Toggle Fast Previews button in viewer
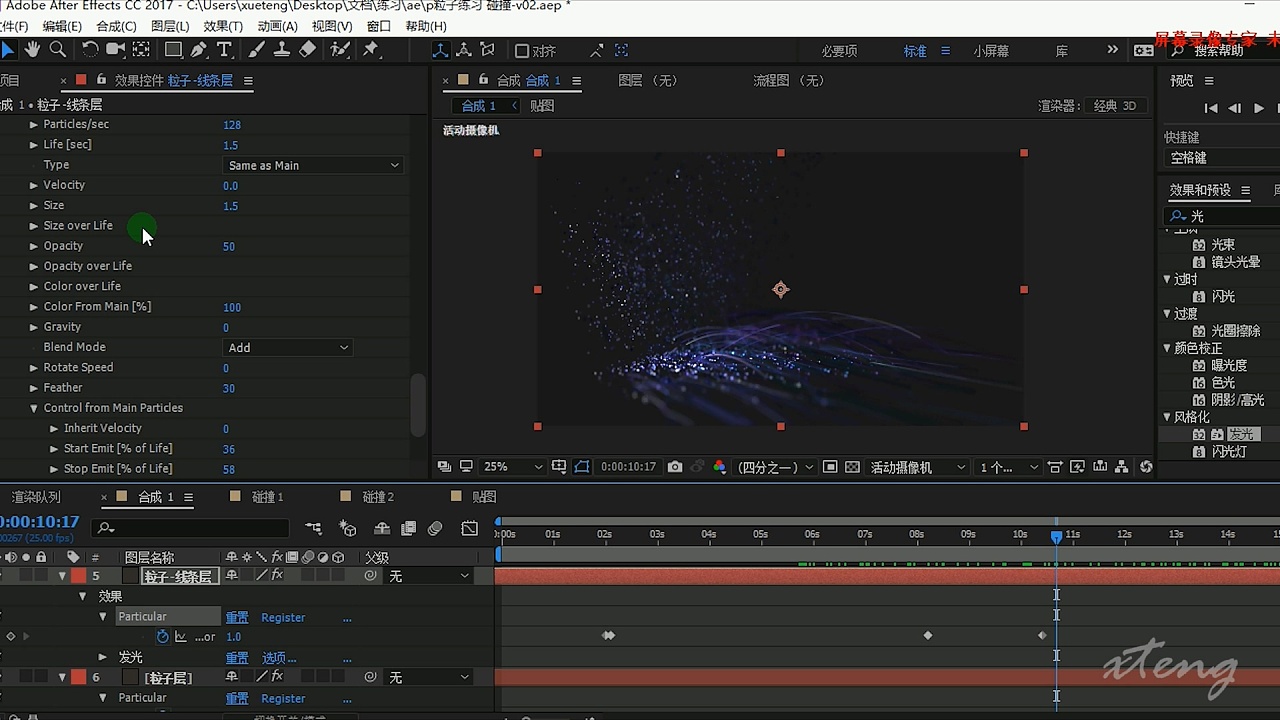Screen dimensions: 1280x720 point(1078,467)
